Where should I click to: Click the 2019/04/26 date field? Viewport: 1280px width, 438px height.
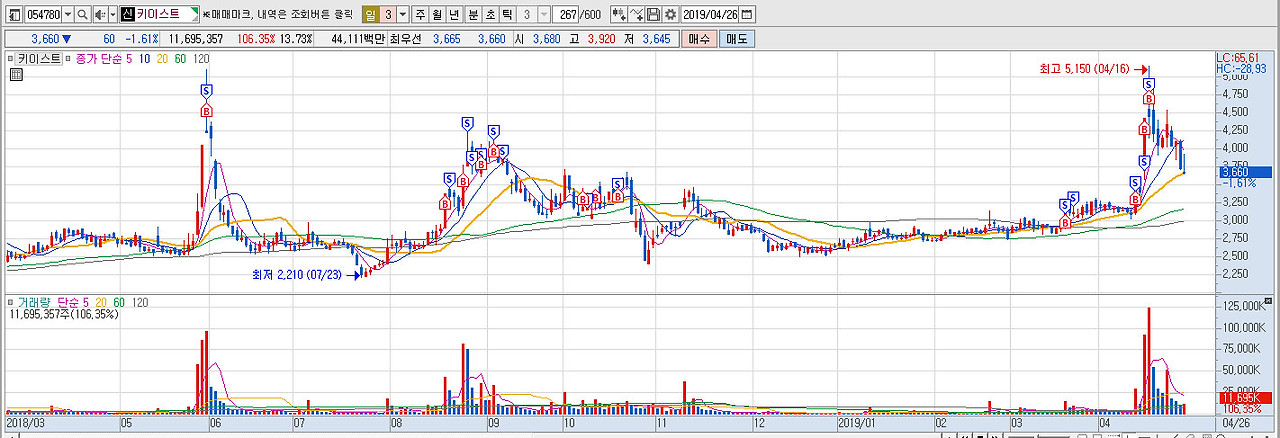coord(711,14)
